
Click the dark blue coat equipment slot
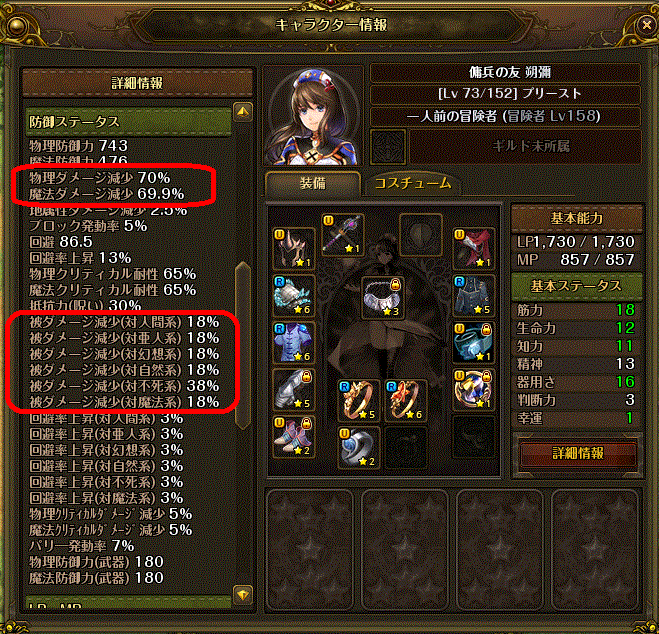pos(473,296)
